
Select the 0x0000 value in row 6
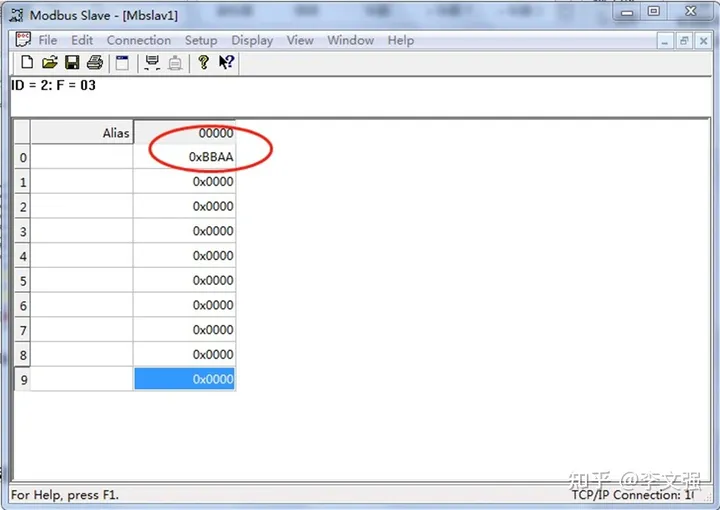[x=185, y=305]
